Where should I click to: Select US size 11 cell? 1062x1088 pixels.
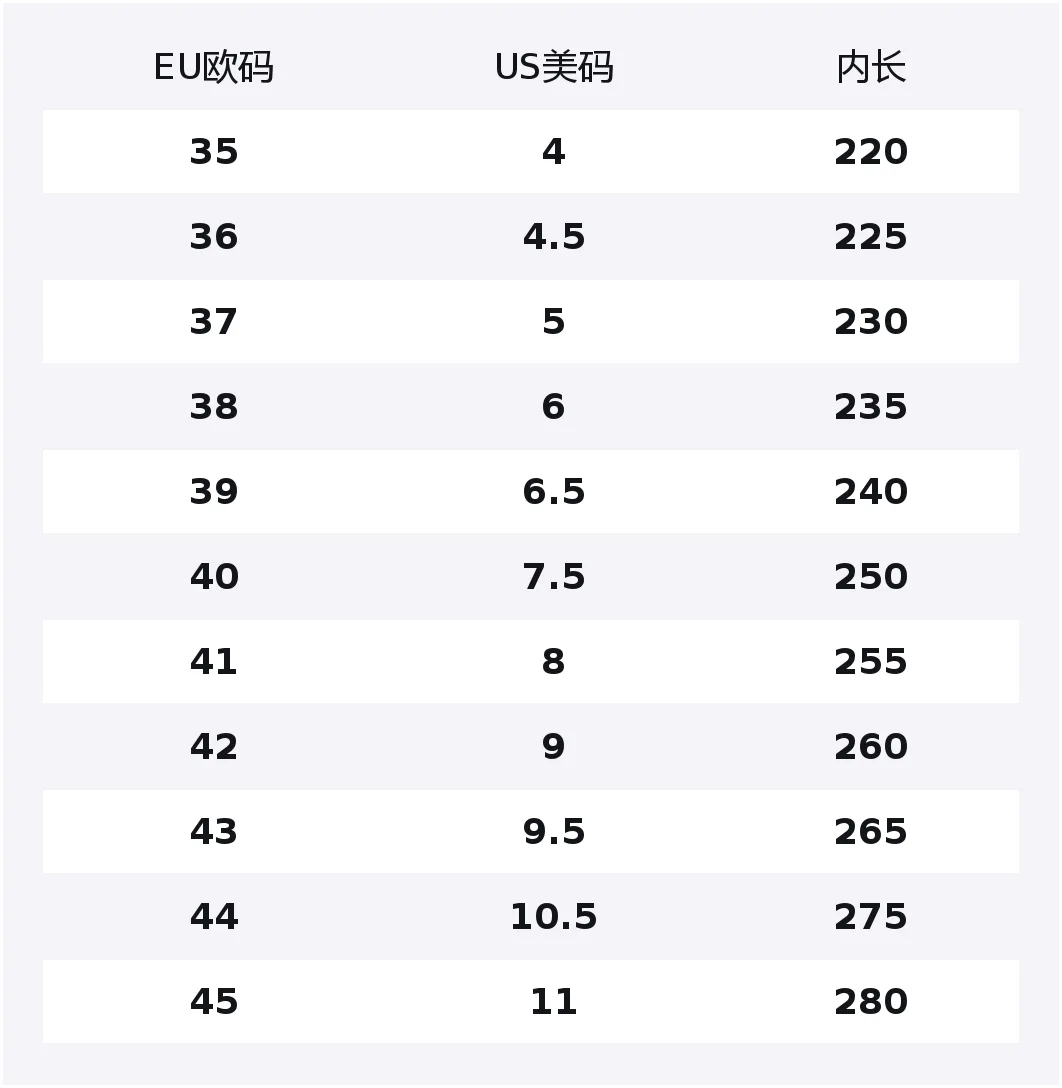pyautogui.click(x=553, y=1002)
